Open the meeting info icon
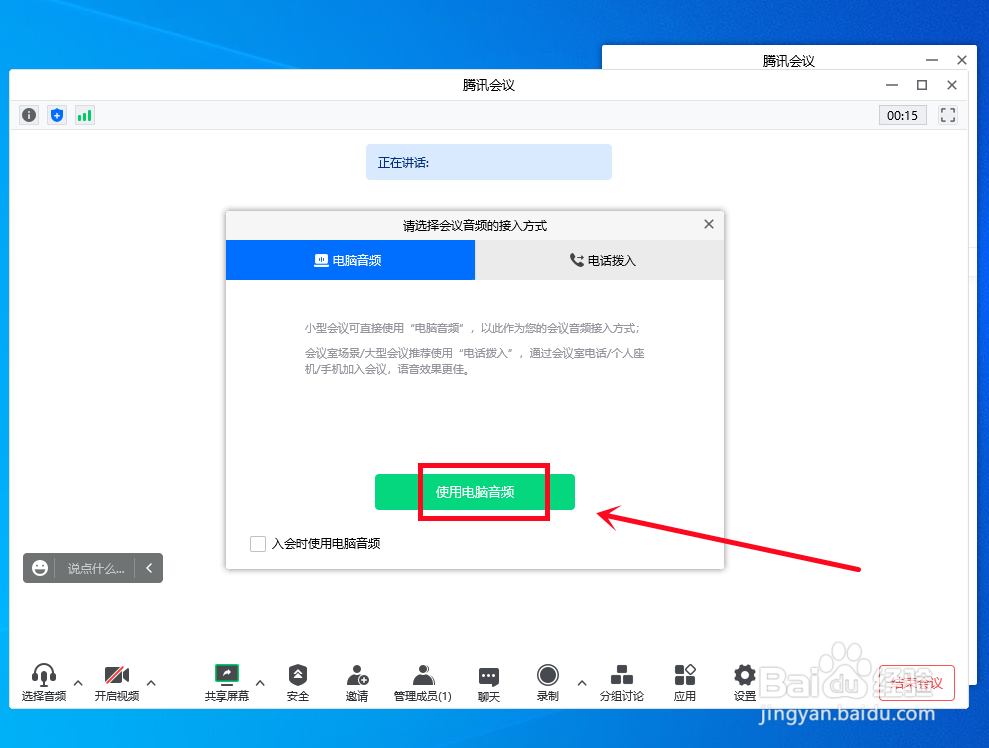 [29, 115]
